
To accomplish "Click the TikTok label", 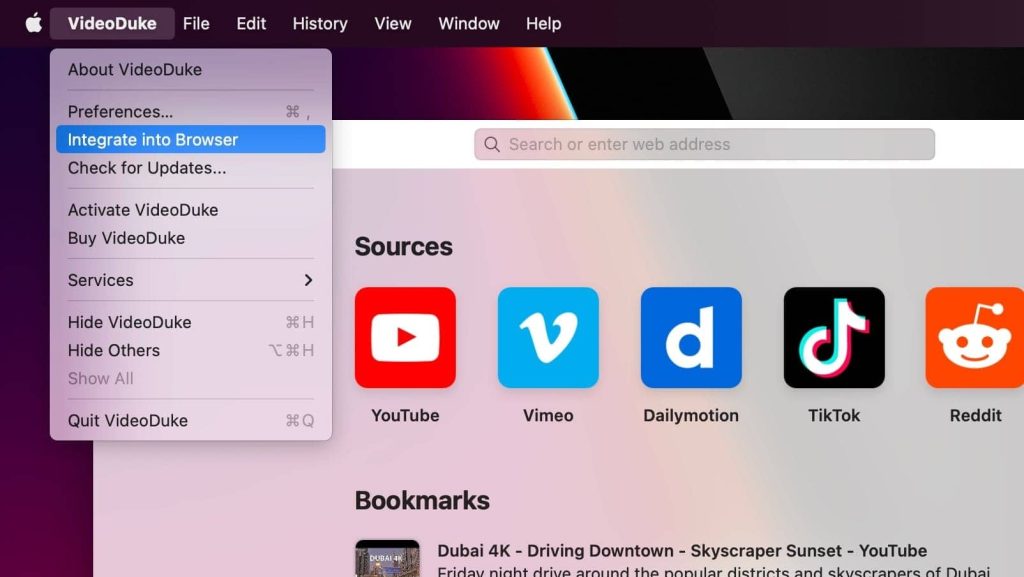I will click(x=834, y=415).
